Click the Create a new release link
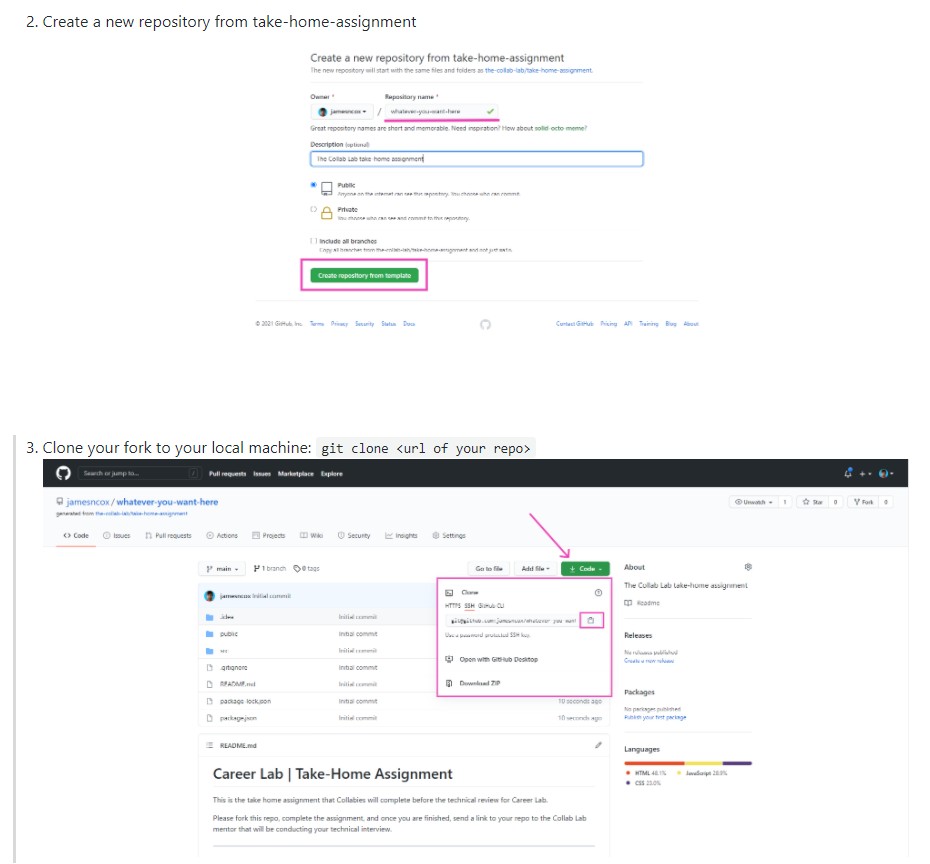Viewport: 930px width, 864px height. click(649, 661)
